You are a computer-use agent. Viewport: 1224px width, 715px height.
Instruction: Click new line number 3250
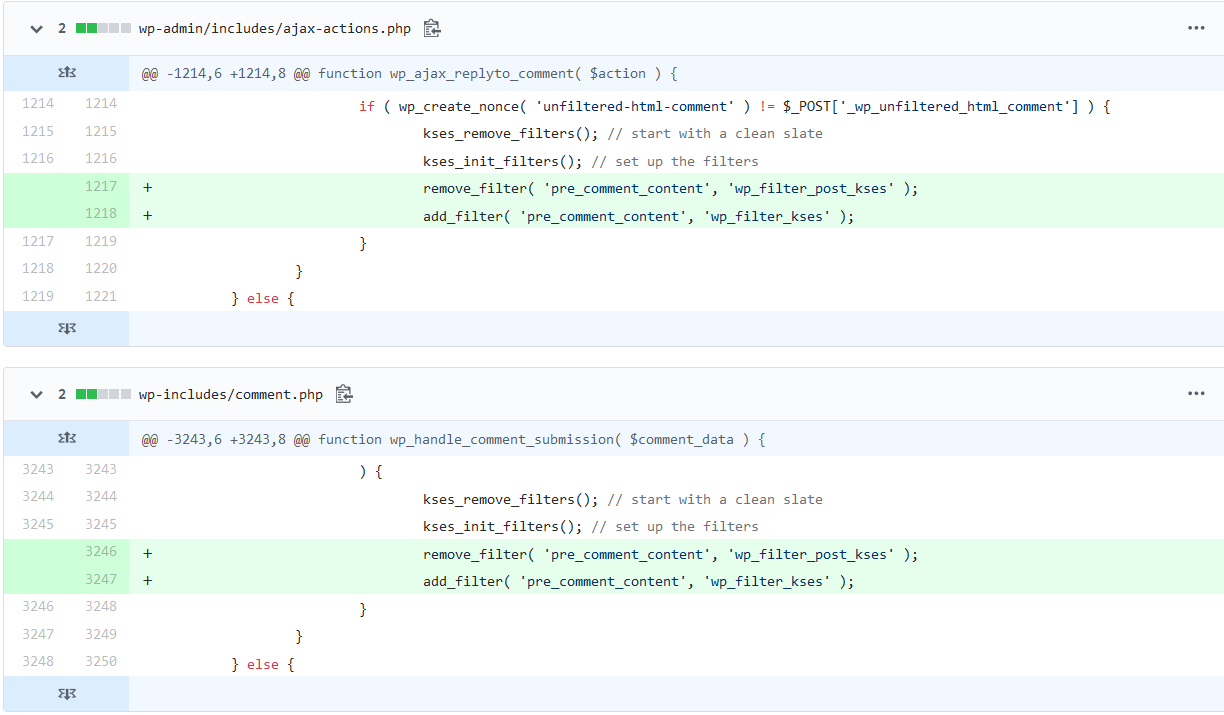point(100,661)
